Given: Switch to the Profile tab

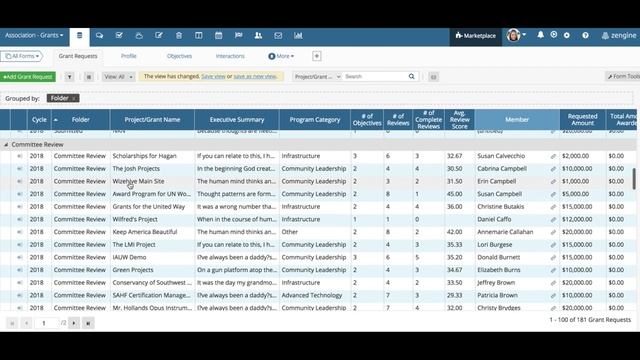Looking at the screenshot, I should tap(129, 56).
